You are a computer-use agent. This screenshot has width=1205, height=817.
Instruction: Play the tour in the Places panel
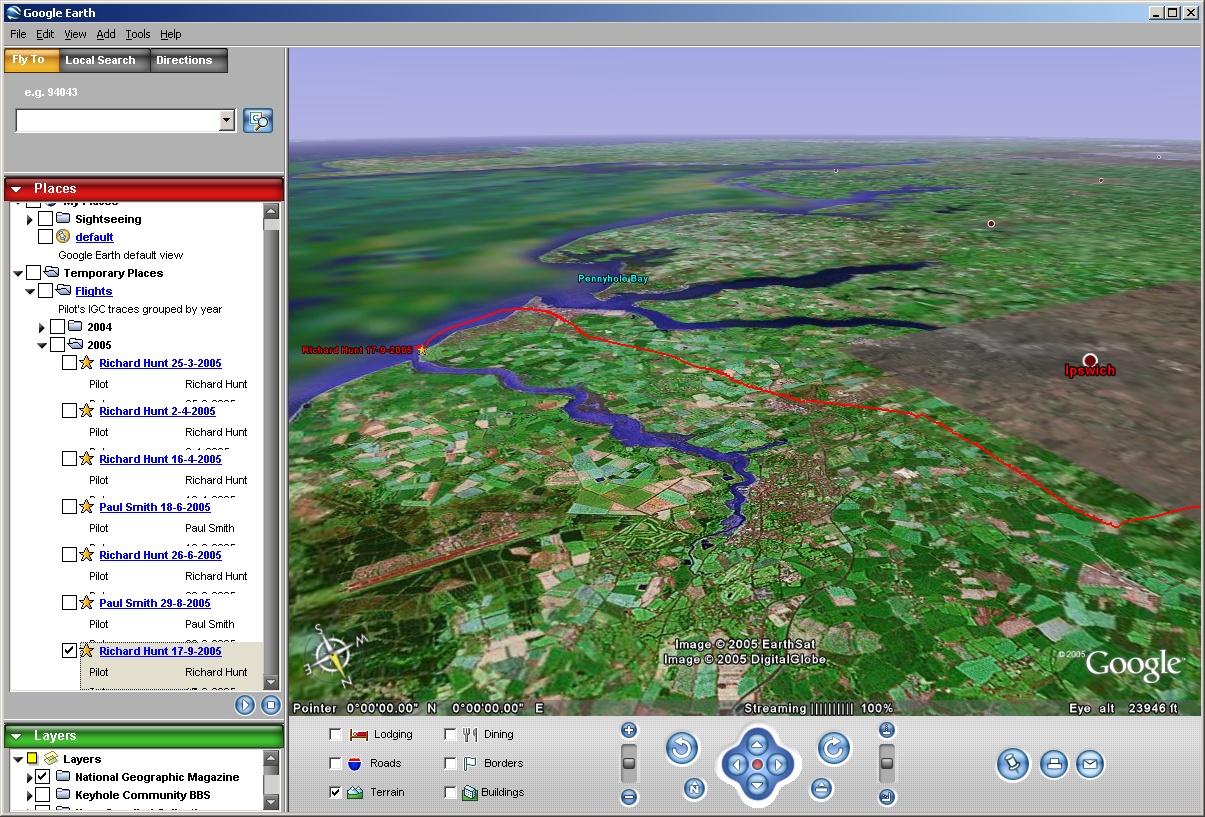tap(245, 705)
